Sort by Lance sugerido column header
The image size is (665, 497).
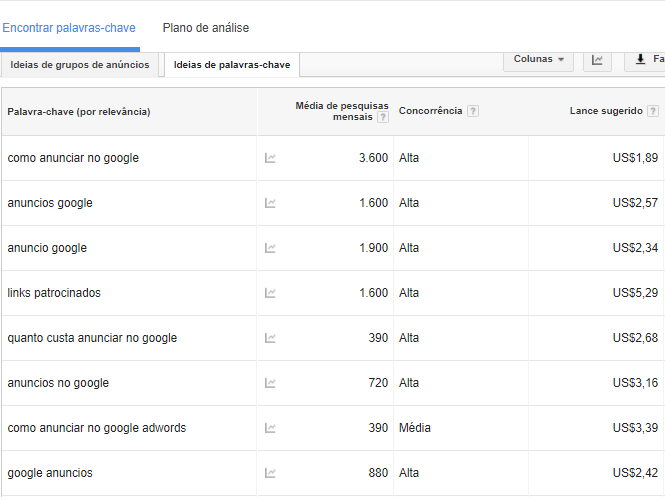point(606,111)
